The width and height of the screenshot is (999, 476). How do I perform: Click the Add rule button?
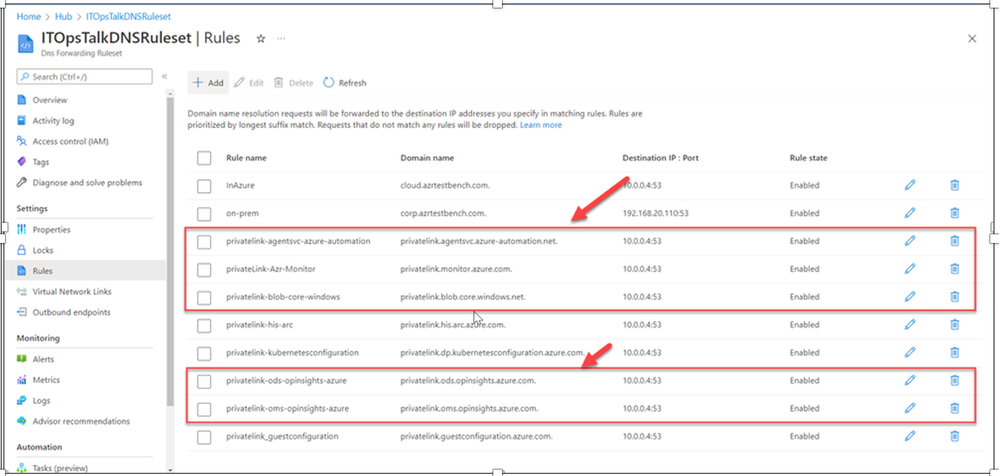[x=208, y=83]
